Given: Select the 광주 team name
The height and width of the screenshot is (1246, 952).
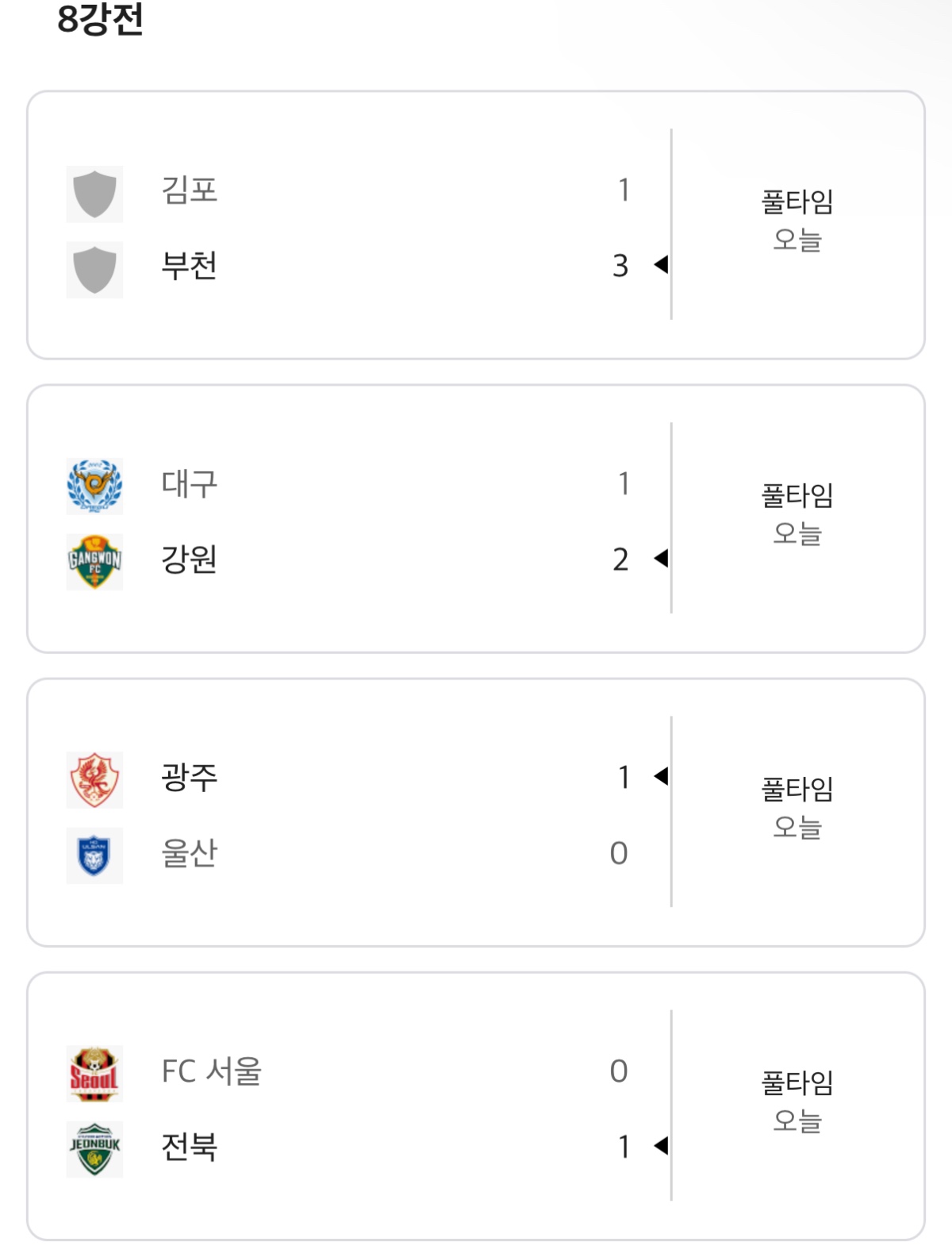Looking at the screenshot, I should 189,777.
